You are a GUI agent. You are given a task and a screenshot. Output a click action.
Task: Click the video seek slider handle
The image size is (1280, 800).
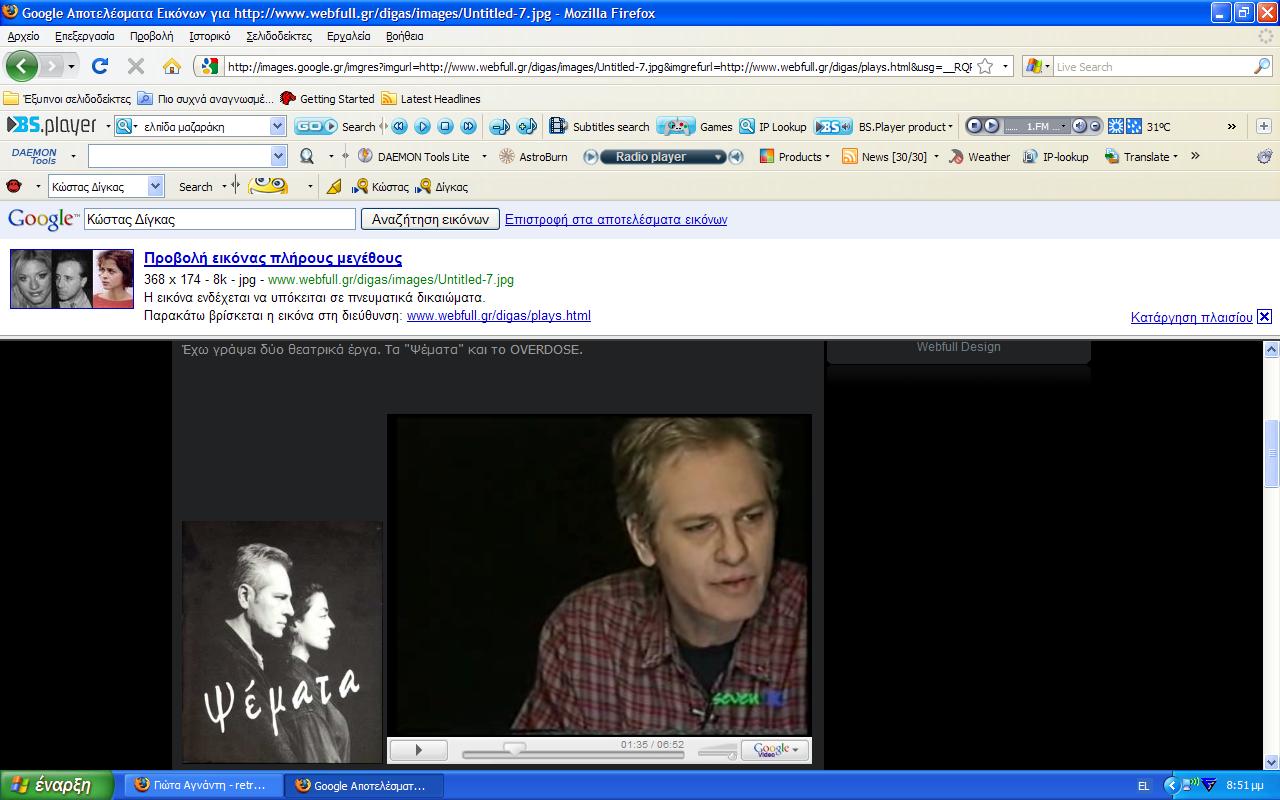pos(514,748)
